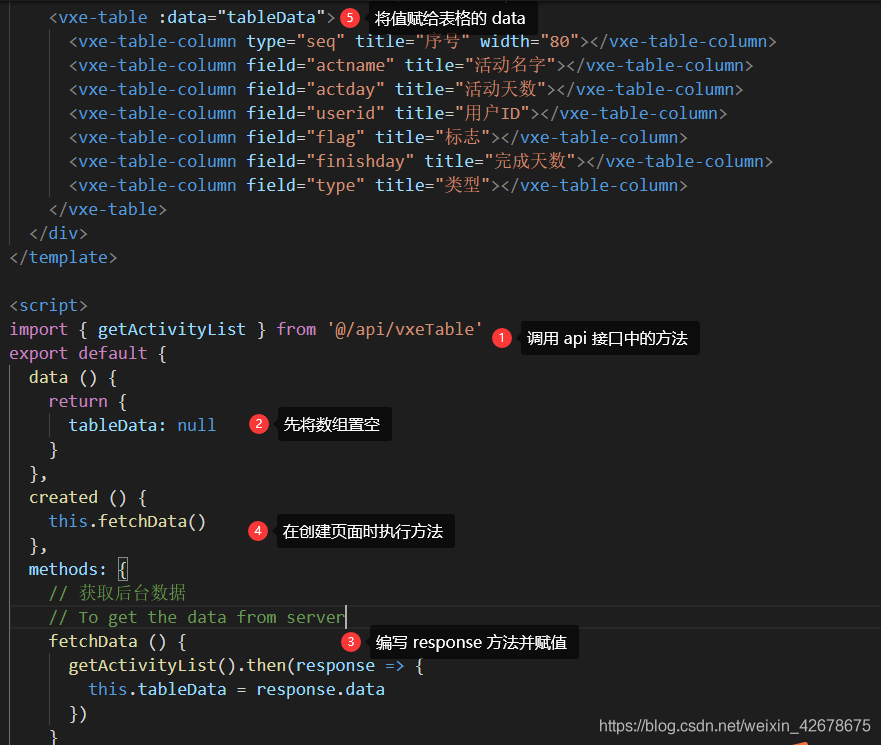Click the column line with field="actname"
This screenshot has height=745, width=881.
tap(411, 65)
